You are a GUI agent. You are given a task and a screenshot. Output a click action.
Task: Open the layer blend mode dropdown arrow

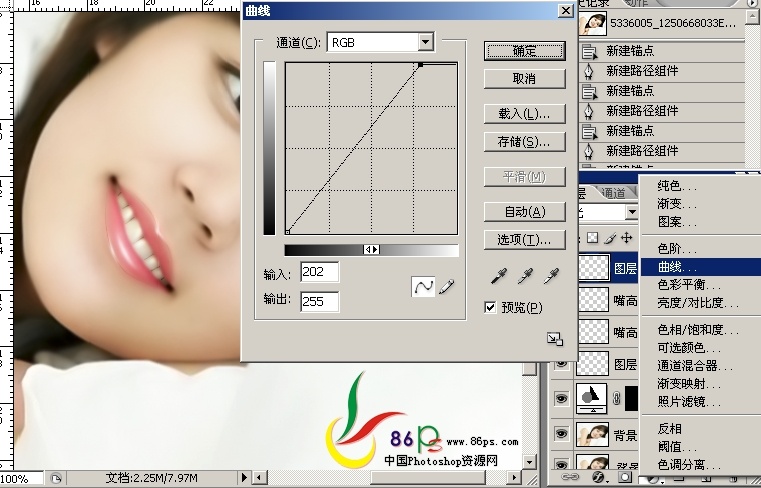[631, 212]
